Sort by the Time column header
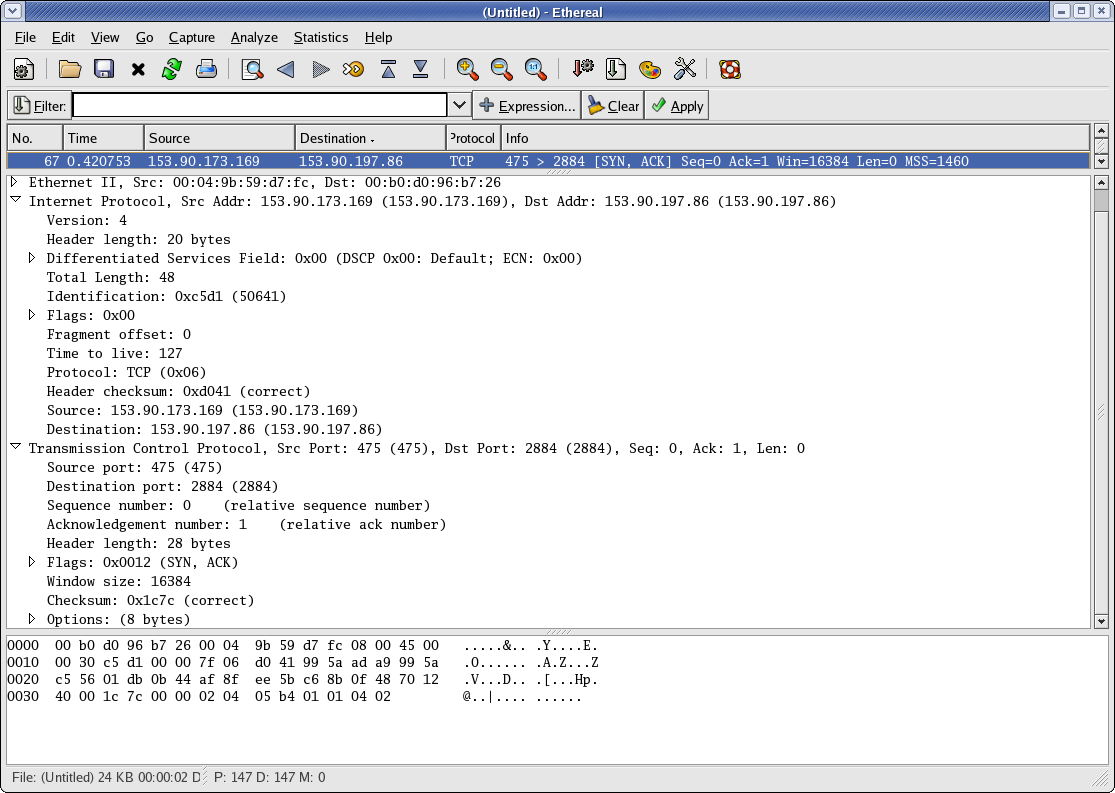Image resolution: width=1115 pixels, height=793 pixels. point(103,138)
